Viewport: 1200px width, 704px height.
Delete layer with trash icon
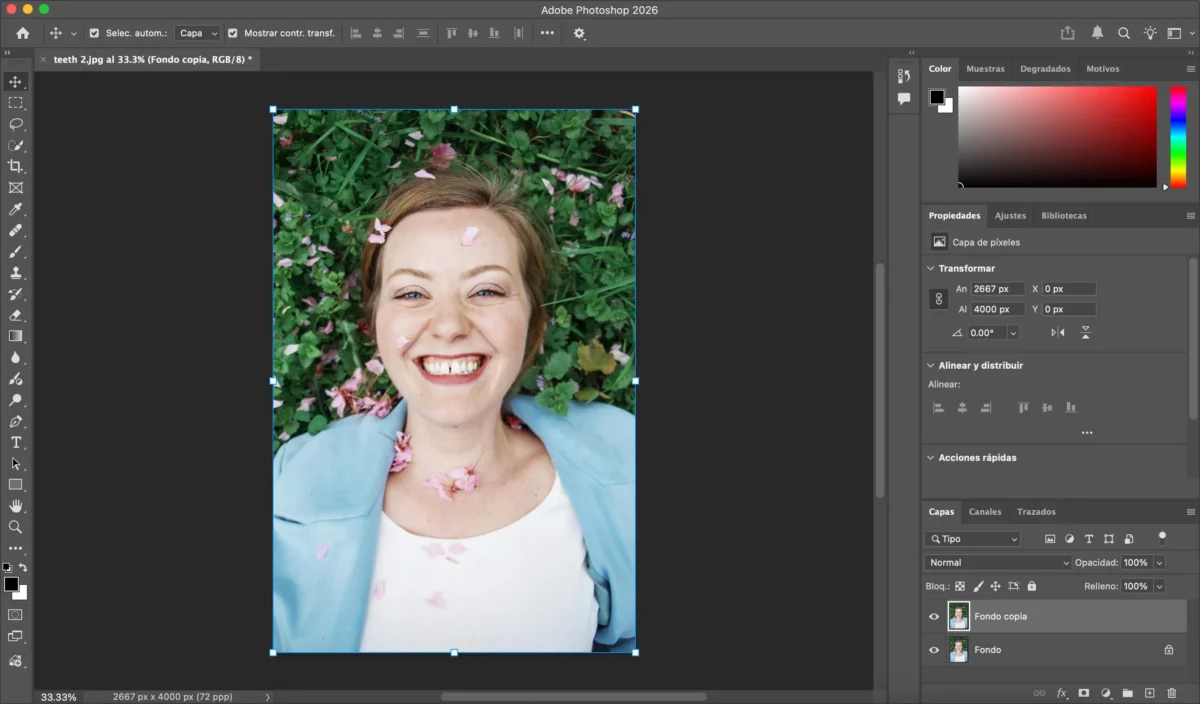point(1172,693)
